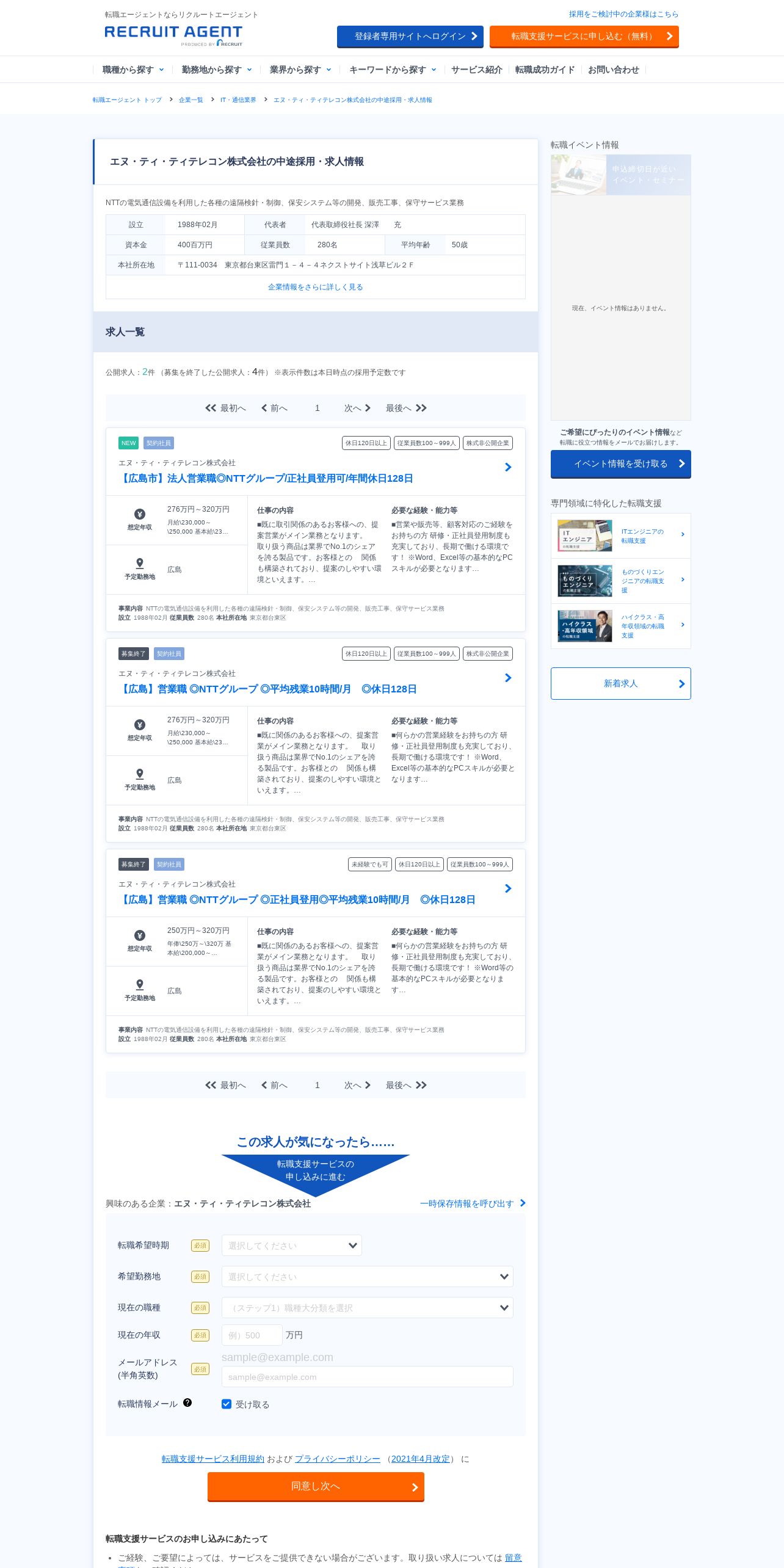
Task: Click イベント情報を受け取る button
Action: click(621, 464)
